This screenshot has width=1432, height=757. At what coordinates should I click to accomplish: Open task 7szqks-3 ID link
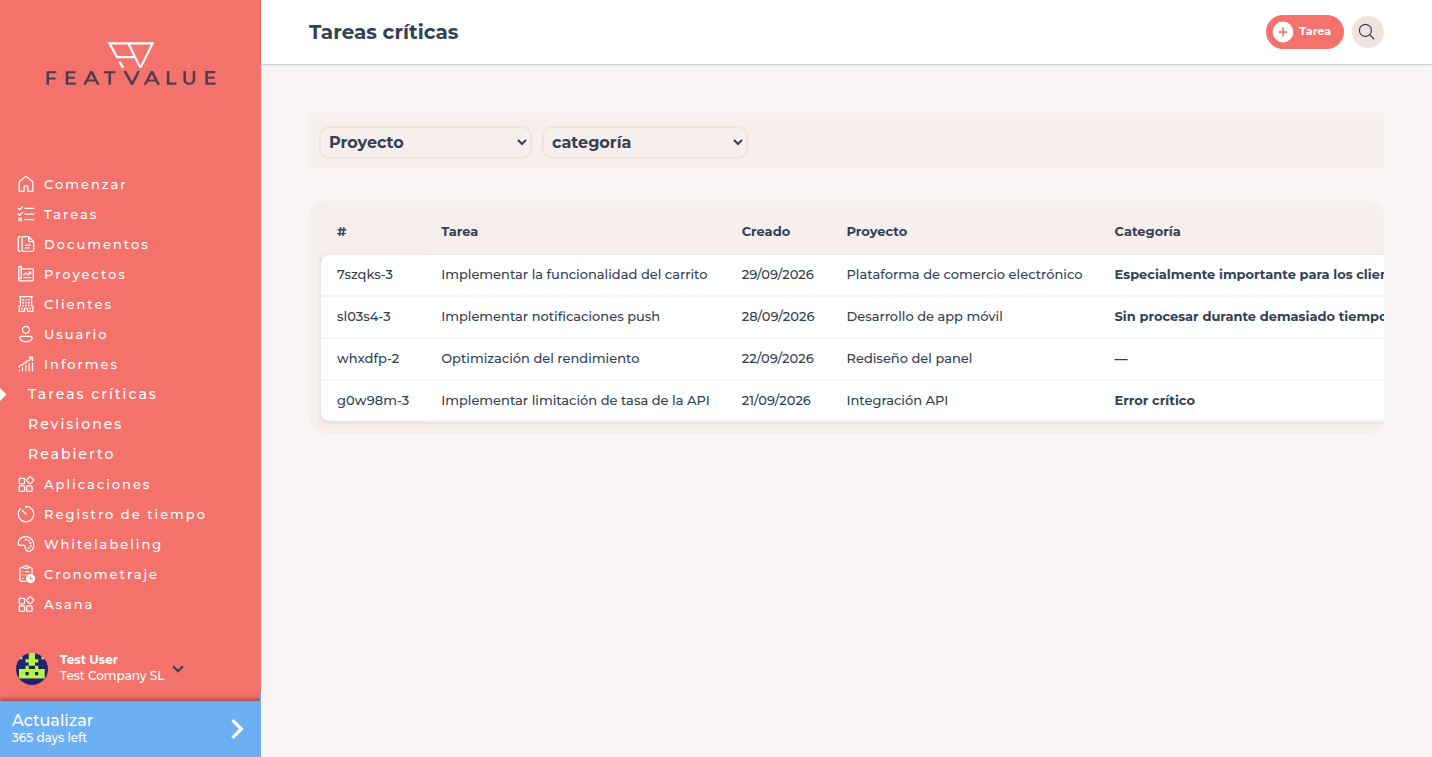[365, 274]
